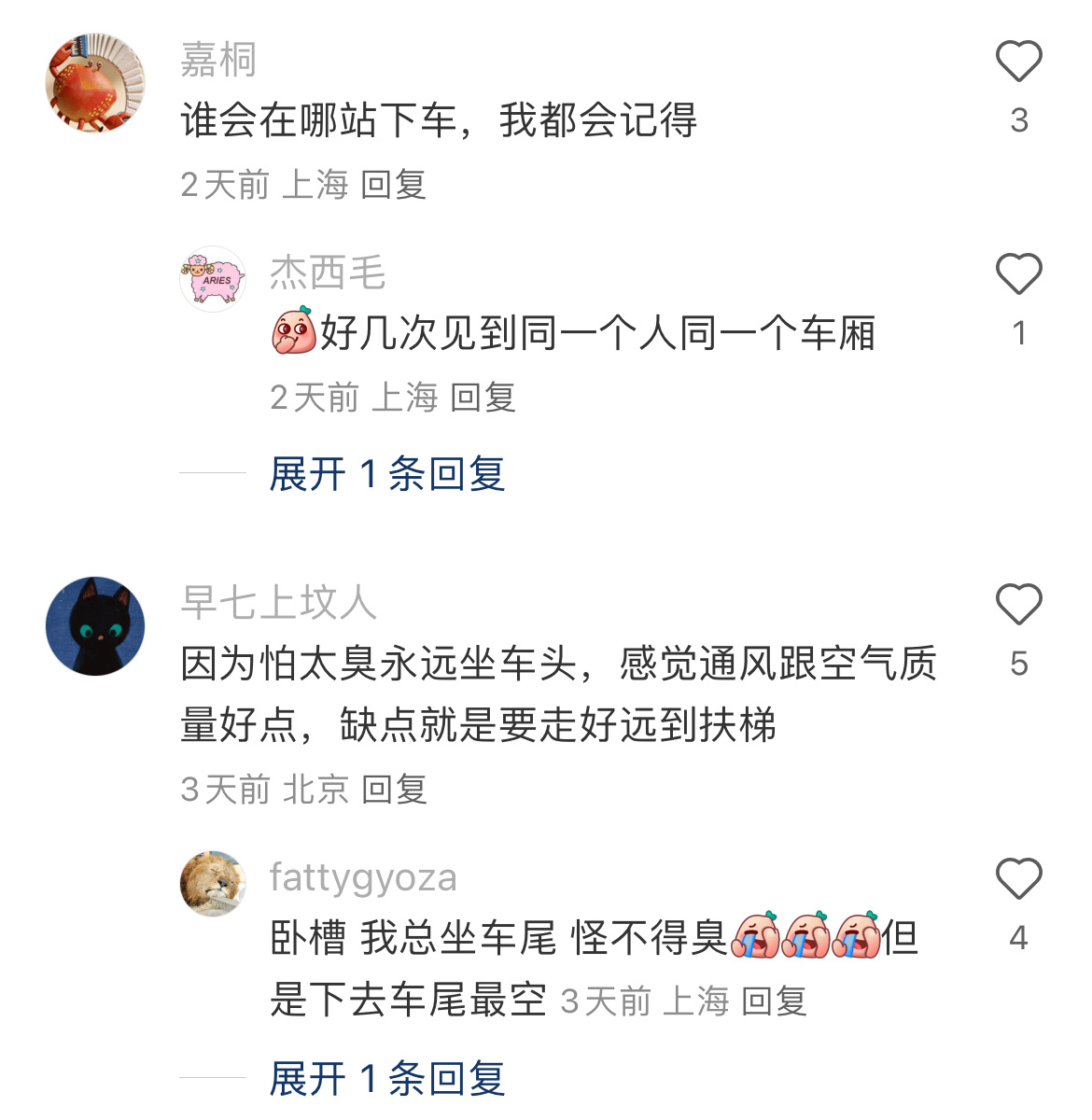Reply to 早七上坟人's comment
1092x1120 pixels.
[394, 790]
